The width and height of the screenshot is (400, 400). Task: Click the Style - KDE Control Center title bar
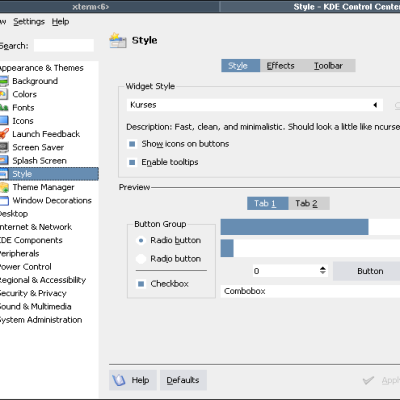coord(310,7)
